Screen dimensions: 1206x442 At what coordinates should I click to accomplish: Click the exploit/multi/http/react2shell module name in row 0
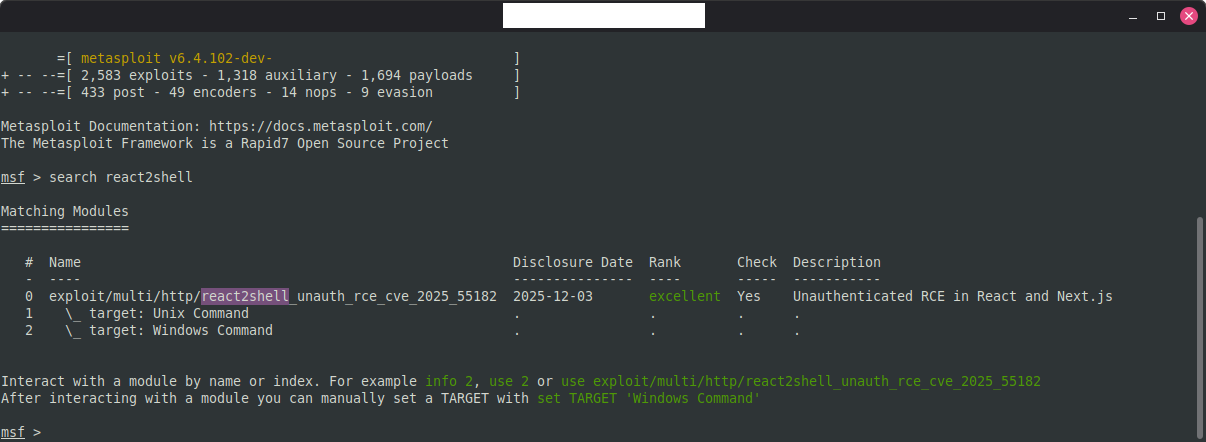coord(272,296)
